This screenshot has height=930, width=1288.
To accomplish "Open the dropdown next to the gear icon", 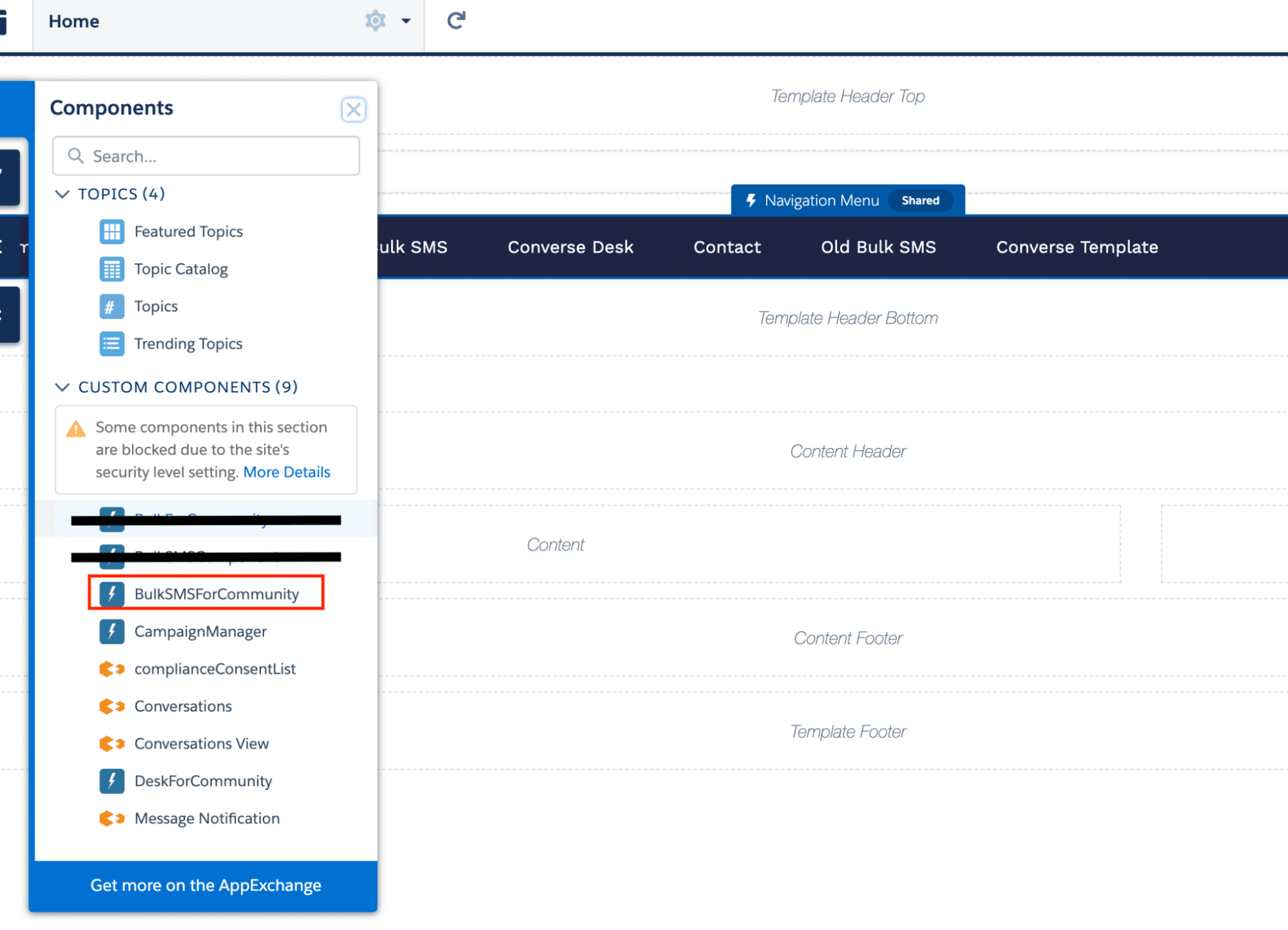I will click(406, 21).
